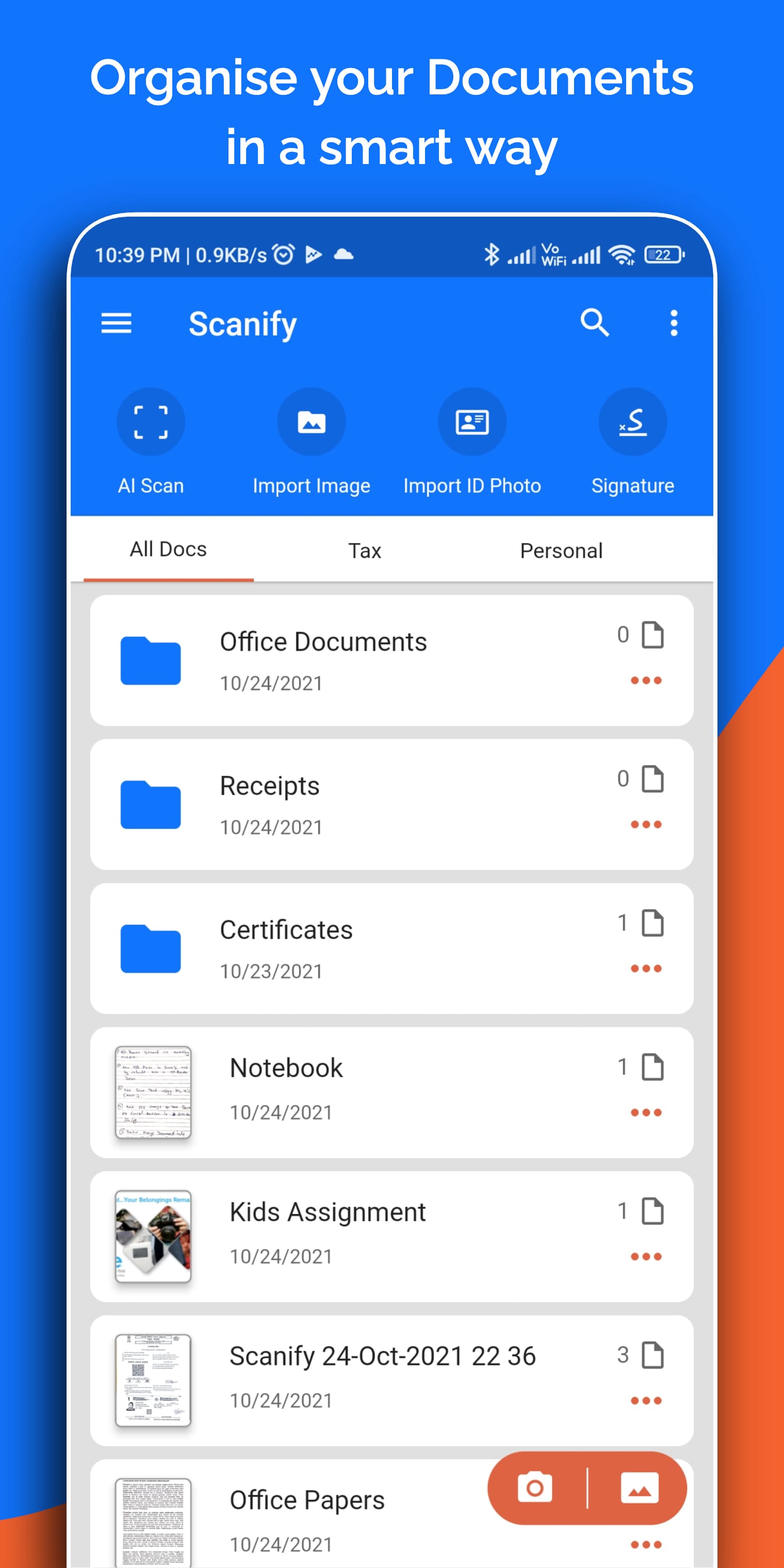Open more options for Office Papers
784x1568 pixels.
[646, 1544]
